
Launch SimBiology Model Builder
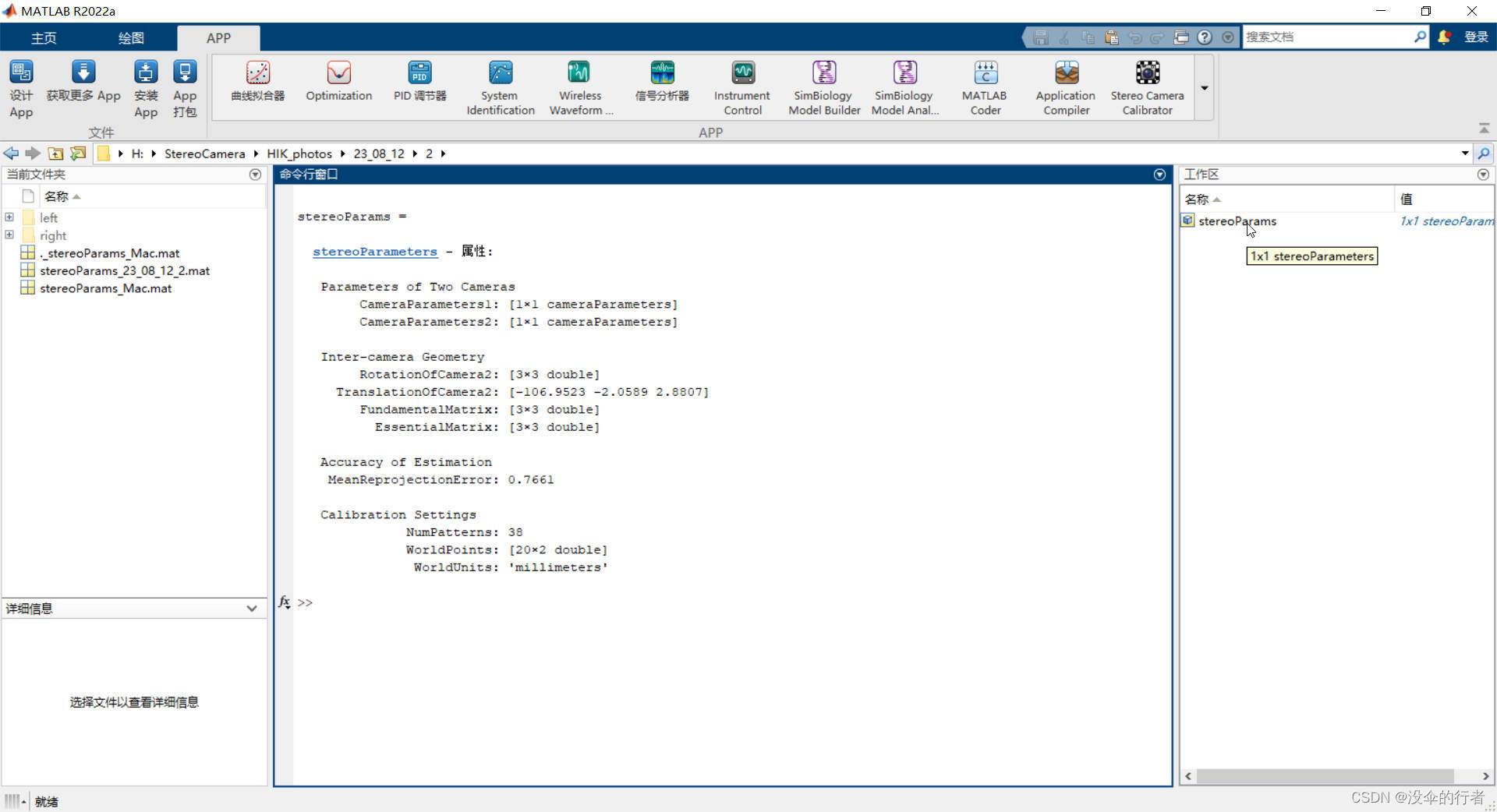pyautogui.click(x=824, y=88)
